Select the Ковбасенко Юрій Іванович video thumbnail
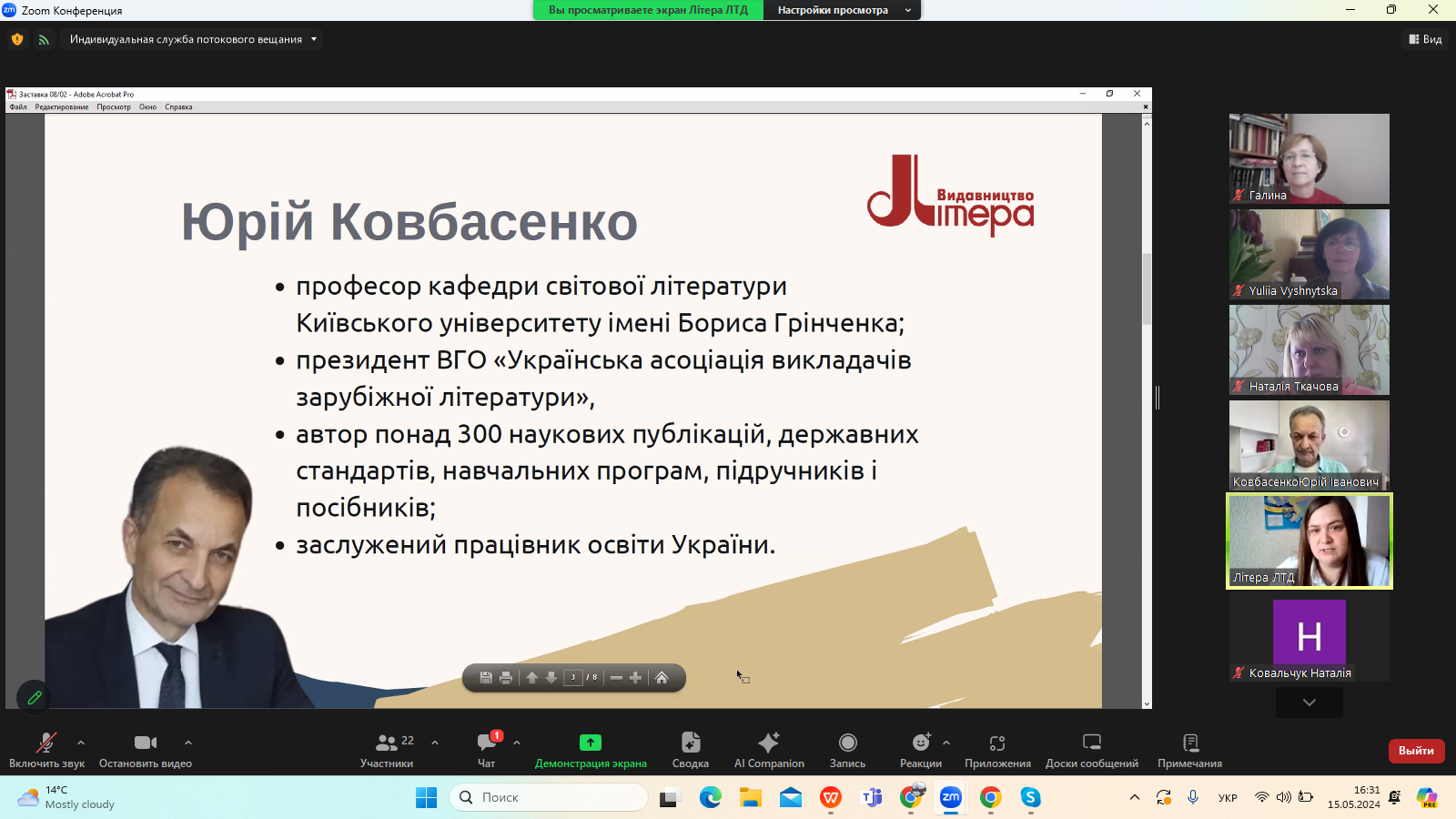The image size is (1456, 819). pos(1309,445)
